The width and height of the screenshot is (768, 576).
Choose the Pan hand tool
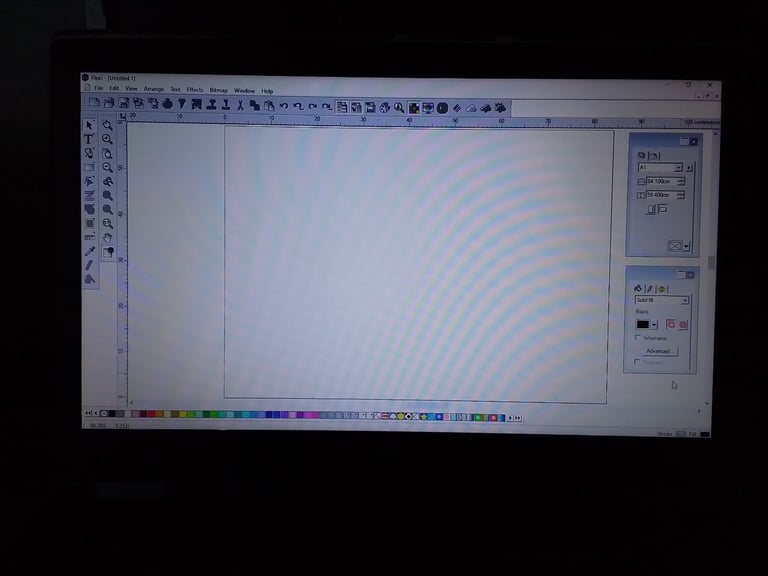pos(107,238)
